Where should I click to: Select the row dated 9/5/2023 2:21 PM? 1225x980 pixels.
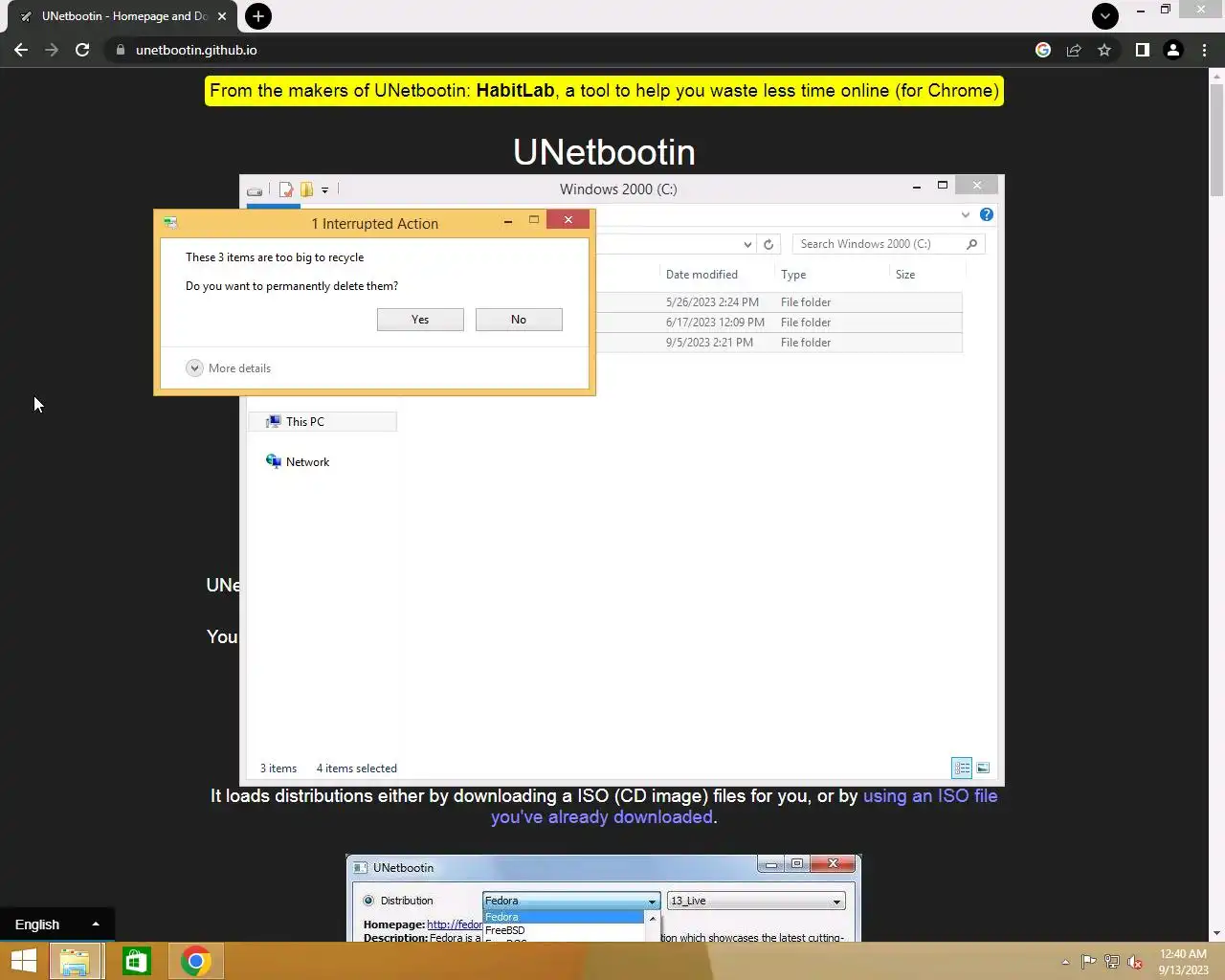[x=778, y=343]
